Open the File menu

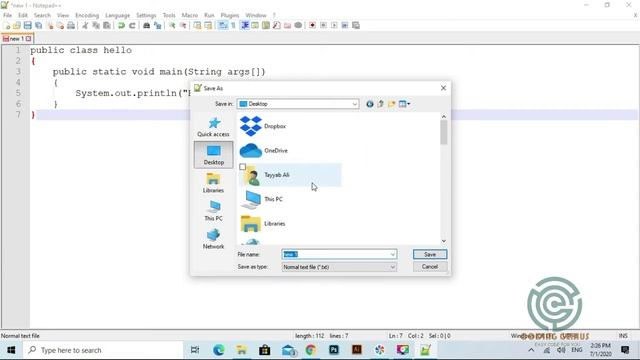(x=7, y=15)
